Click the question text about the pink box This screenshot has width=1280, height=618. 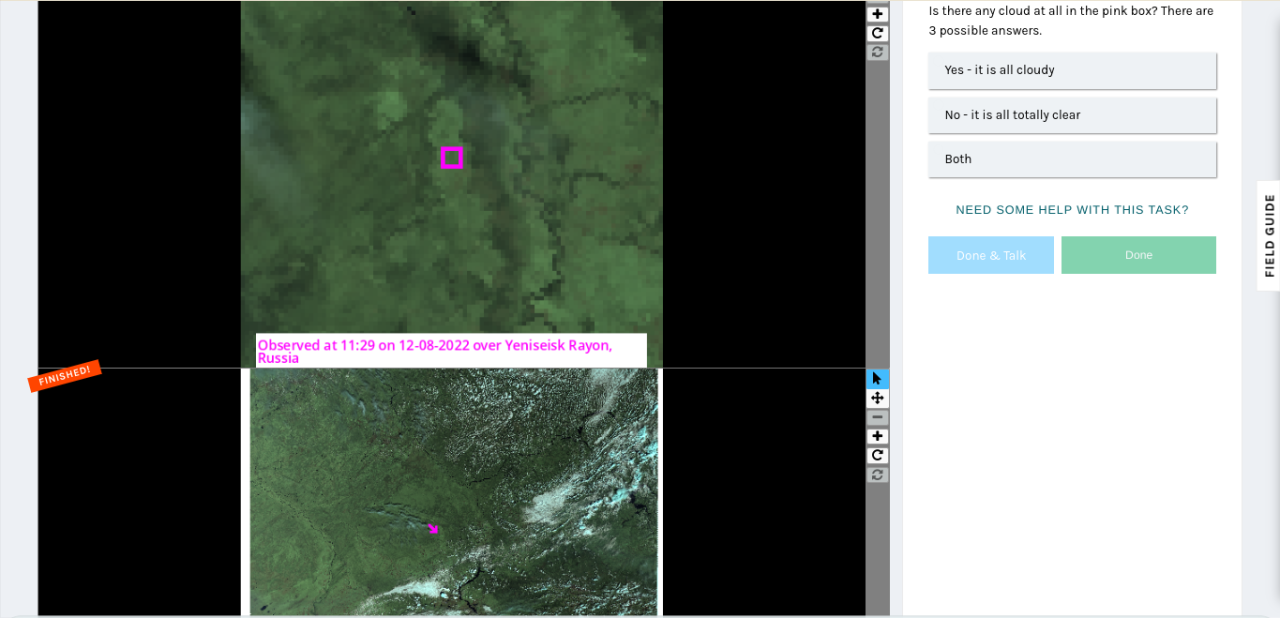tap(1071, 21)
